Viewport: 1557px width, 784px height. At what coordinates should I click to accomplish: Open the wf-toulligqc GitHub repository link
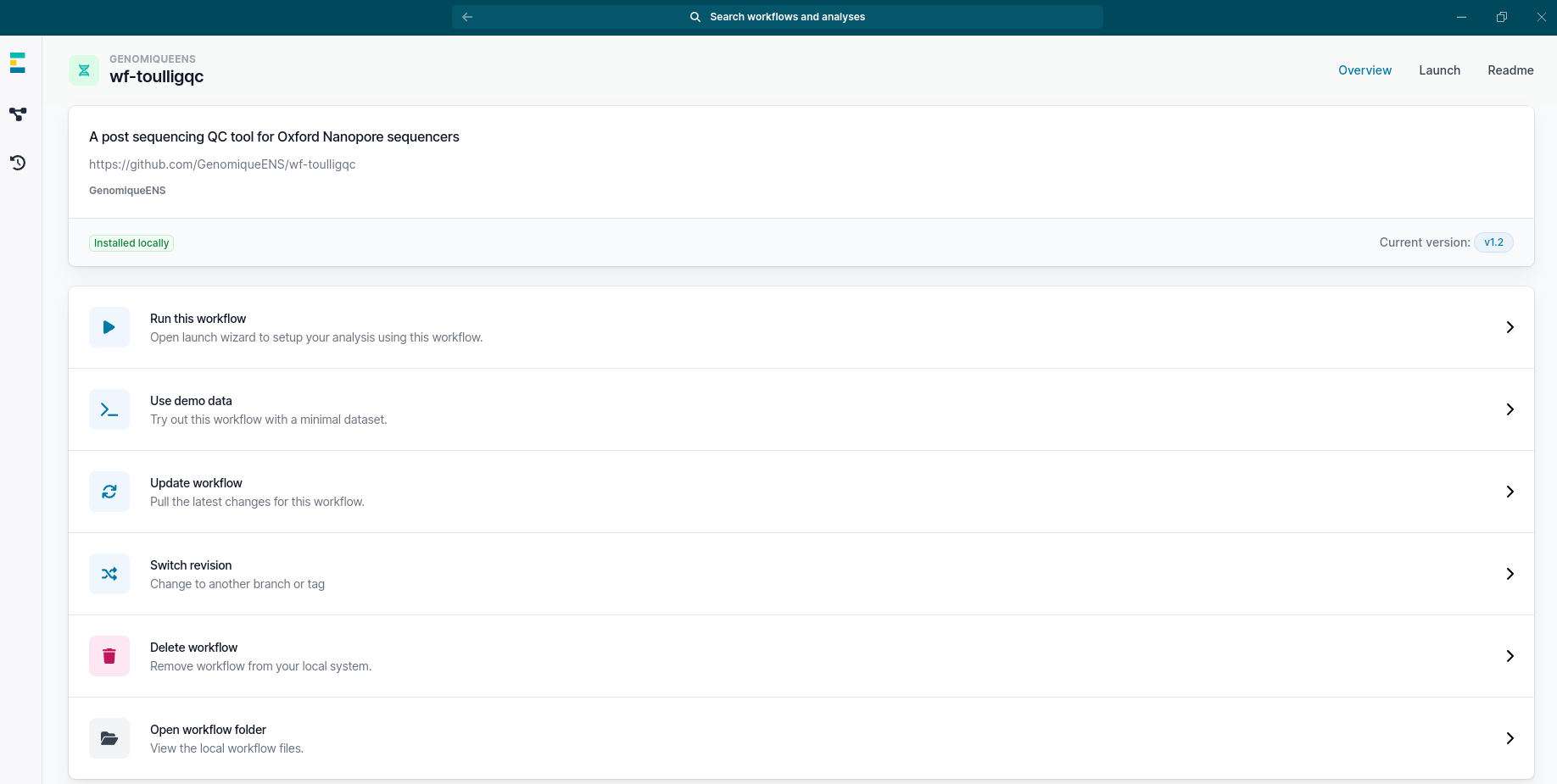click(222, 164)
